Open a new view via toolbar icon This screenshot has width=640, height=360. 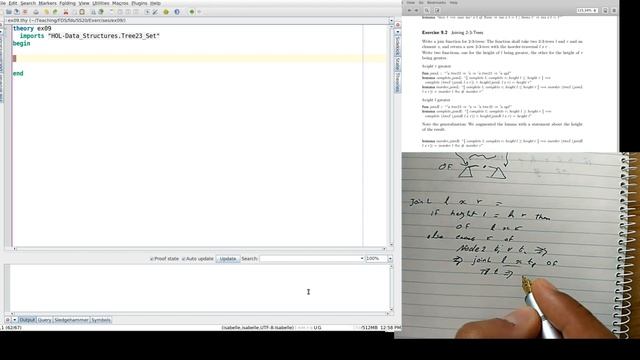pyautogui.click(x=111, y=12)
